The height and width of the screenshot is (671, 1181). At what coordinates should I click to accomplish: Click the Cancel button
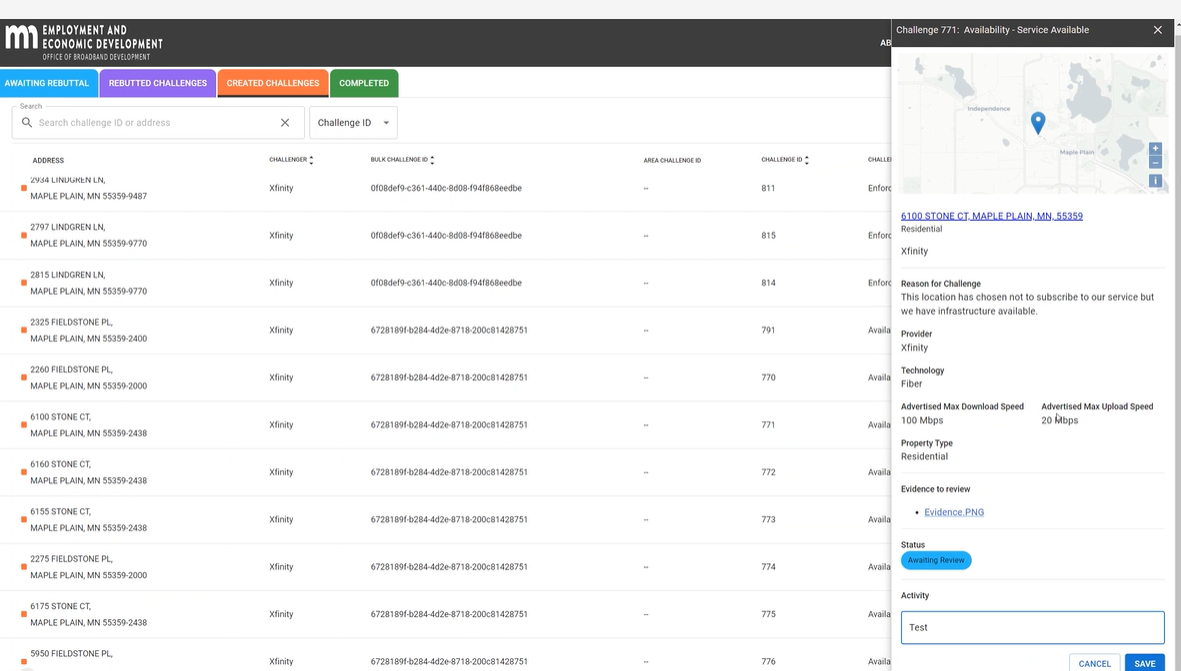1094,663
